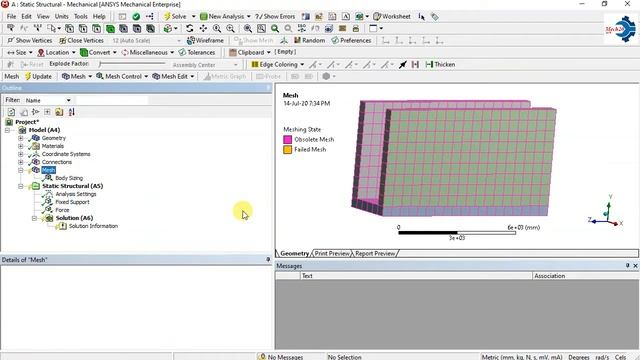Open the Solve dropdown arrow
Viewport: 640px width, 360px height.
click(193, 16)
